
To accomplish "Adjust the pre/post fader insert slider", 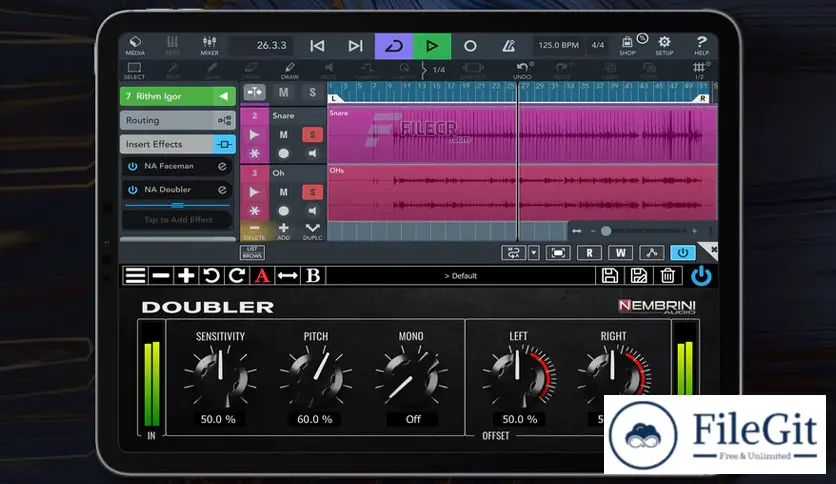I will tap(178, 205).
